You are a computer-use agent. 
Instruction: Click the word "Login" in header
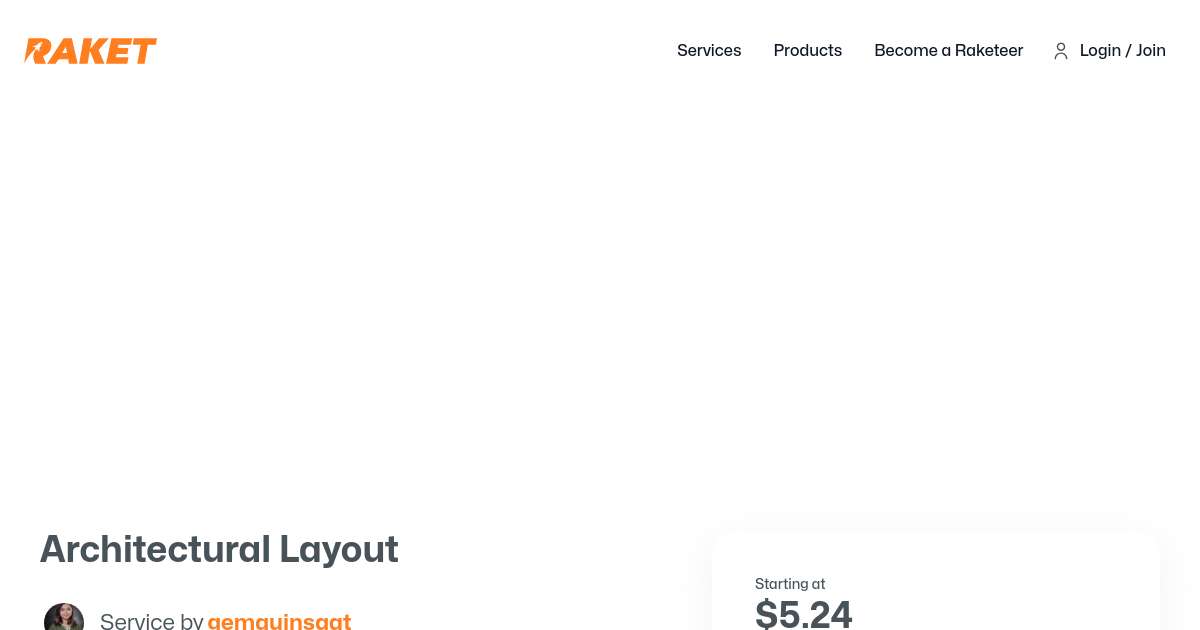click(1100, 51)
